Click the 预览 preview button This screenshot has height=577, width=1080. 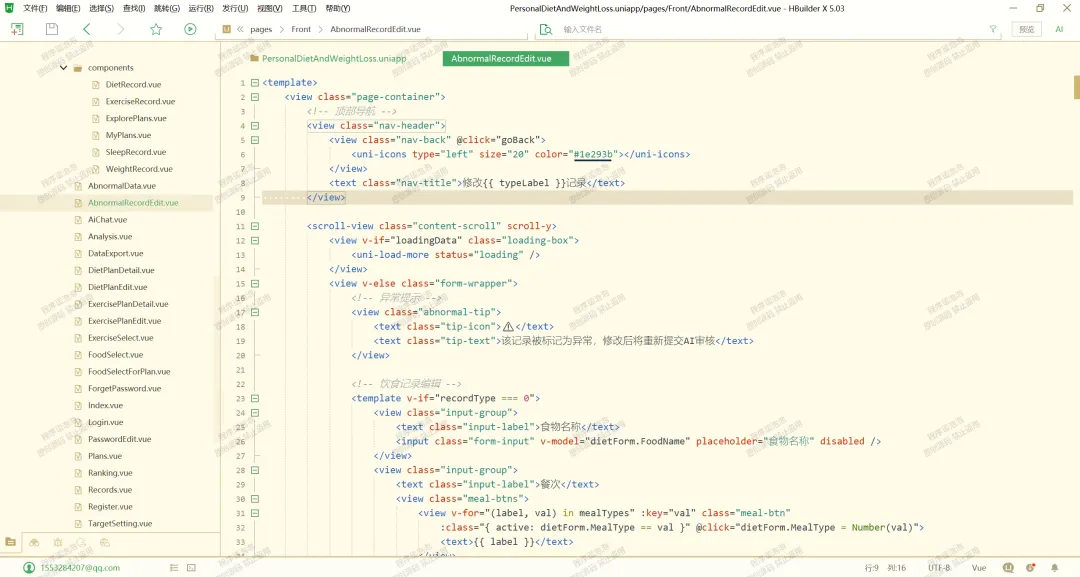click(x=1026, y=29)
